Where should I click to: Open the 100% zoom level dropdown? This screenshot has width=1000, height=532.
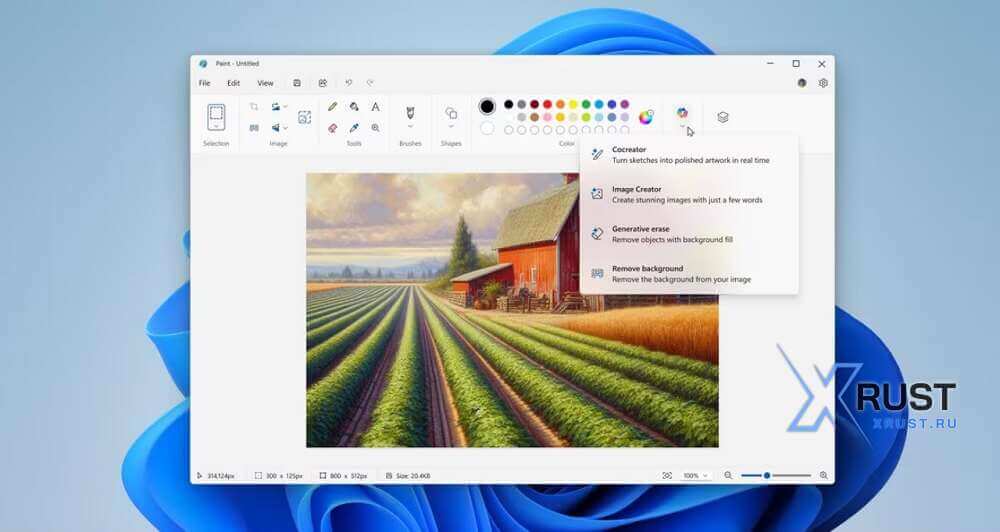[x=695, y=476]
